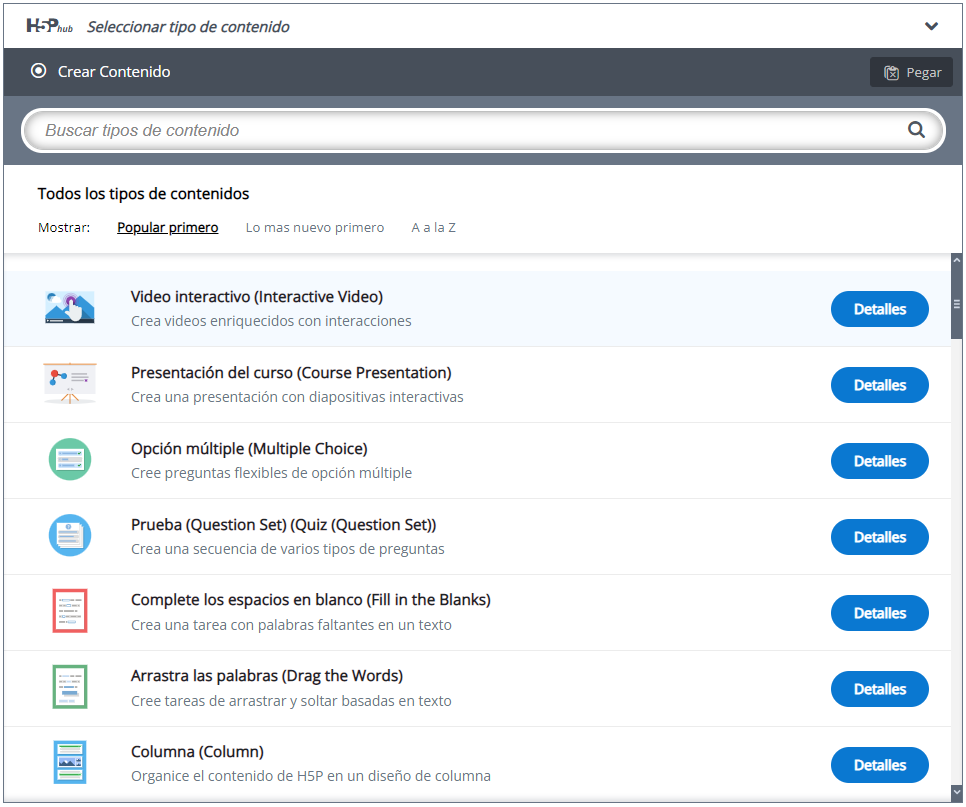Click the Course Presentation easel icon
The height and width of the screenshot is (807, 966).
click(x=70, y=385)
